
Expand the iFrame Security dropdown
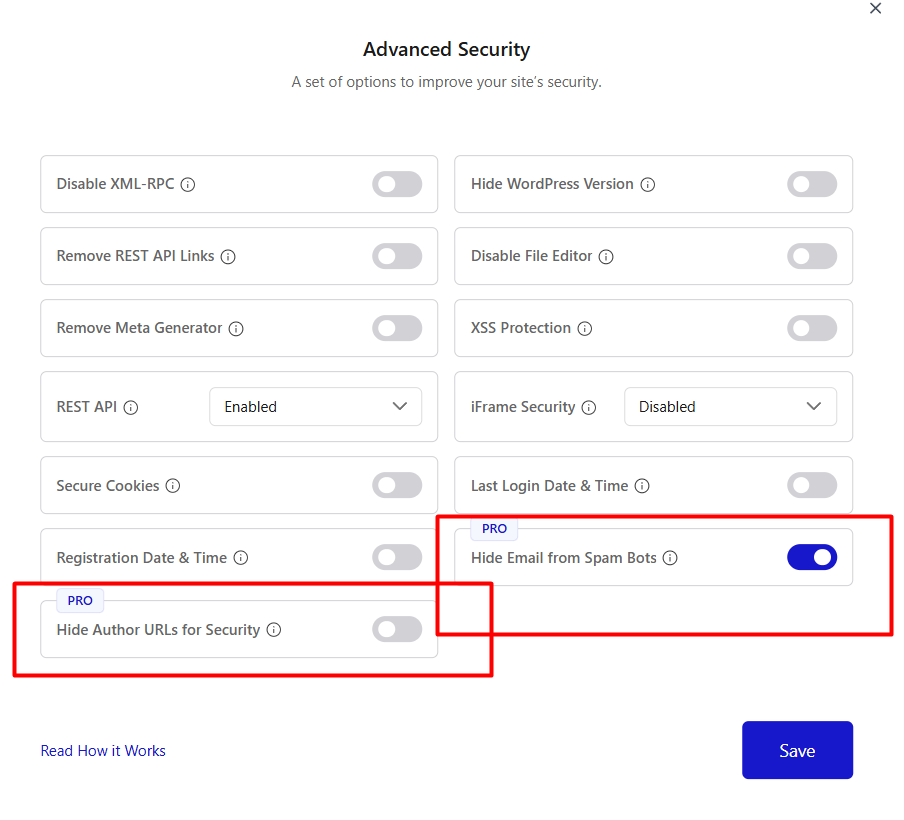730,407
